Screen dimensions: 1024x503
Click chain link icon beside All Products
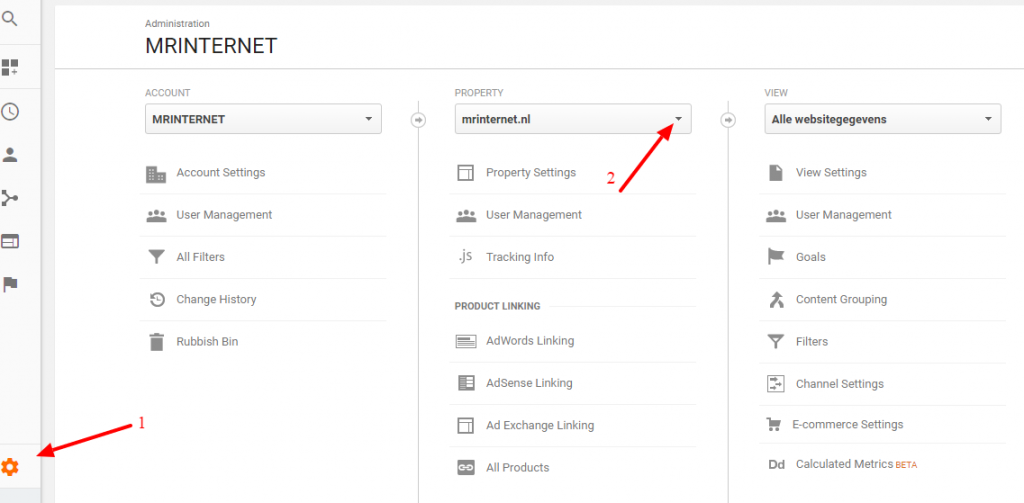[x=466, y=468]
